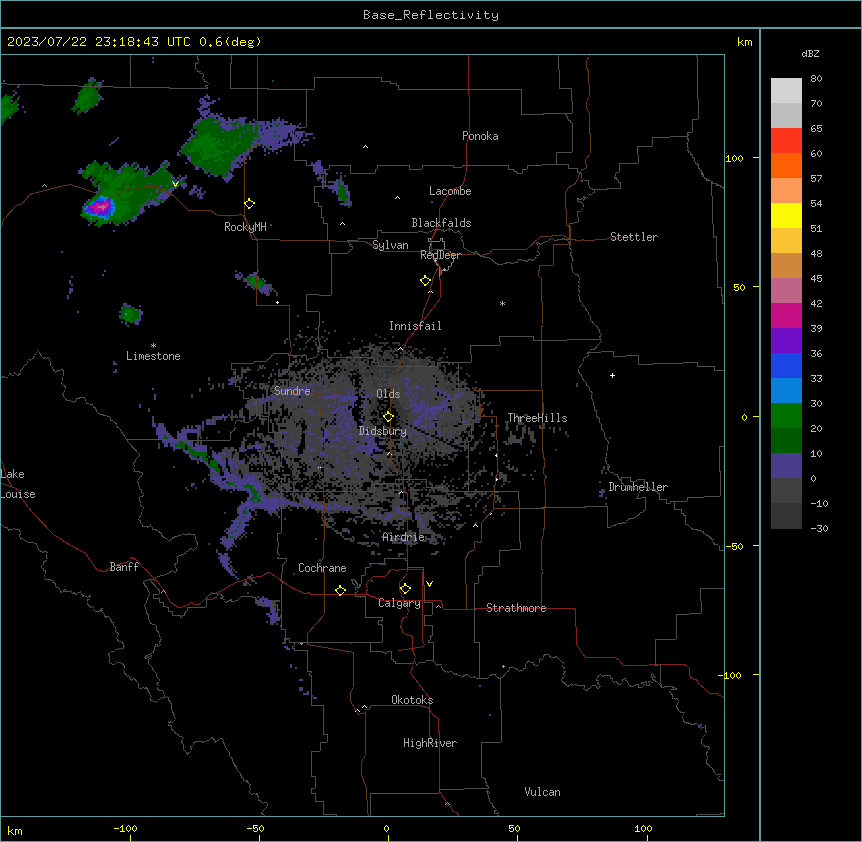862x842 pixels.
Task: Click the Innisfail label
Action: (415, 326)
